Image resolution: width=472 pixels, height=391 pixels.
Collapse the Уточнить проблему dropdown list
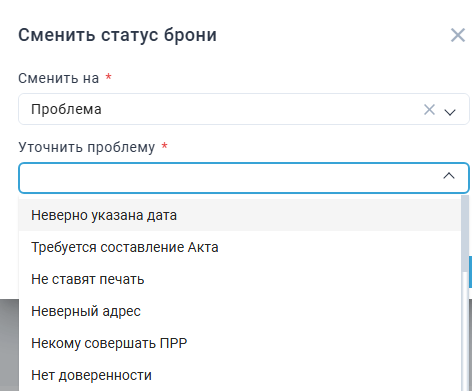449,175
